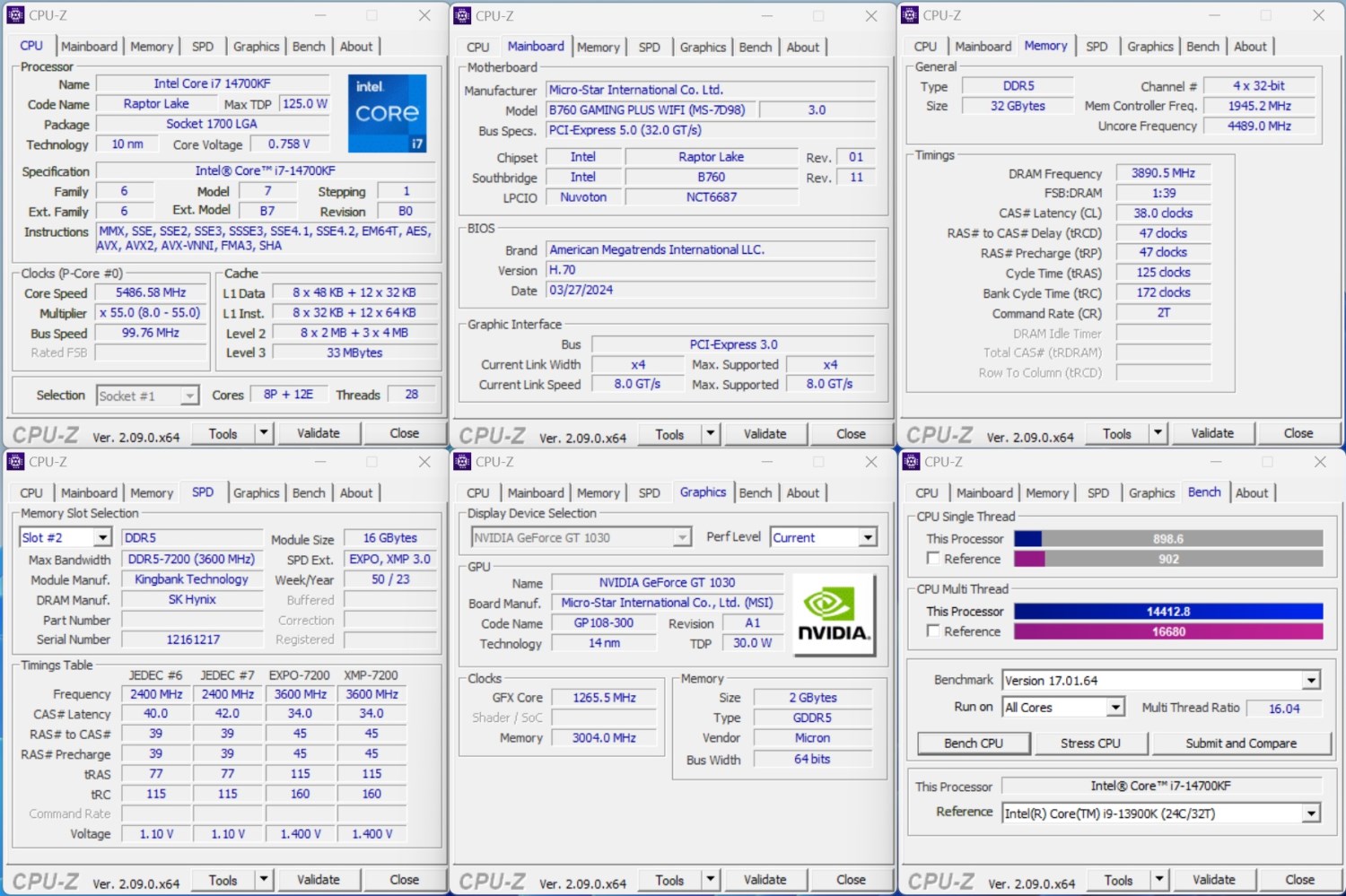The height and width of the screenshot is (896, 1346).
Task: Open the SPD tab in Memory window
Action: (1097, 47)
